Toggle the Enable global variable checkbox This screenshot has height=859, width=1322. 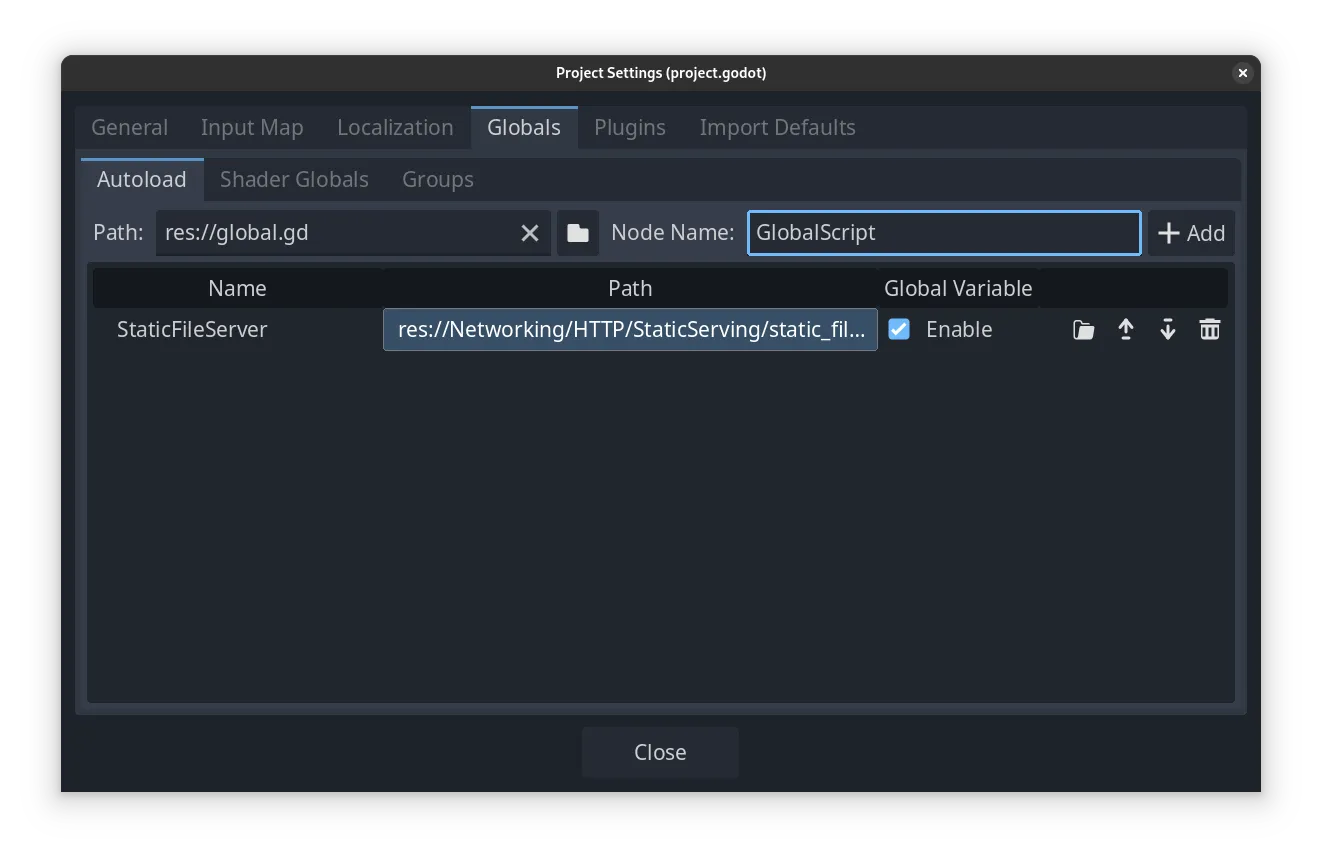tap(899, 330)
